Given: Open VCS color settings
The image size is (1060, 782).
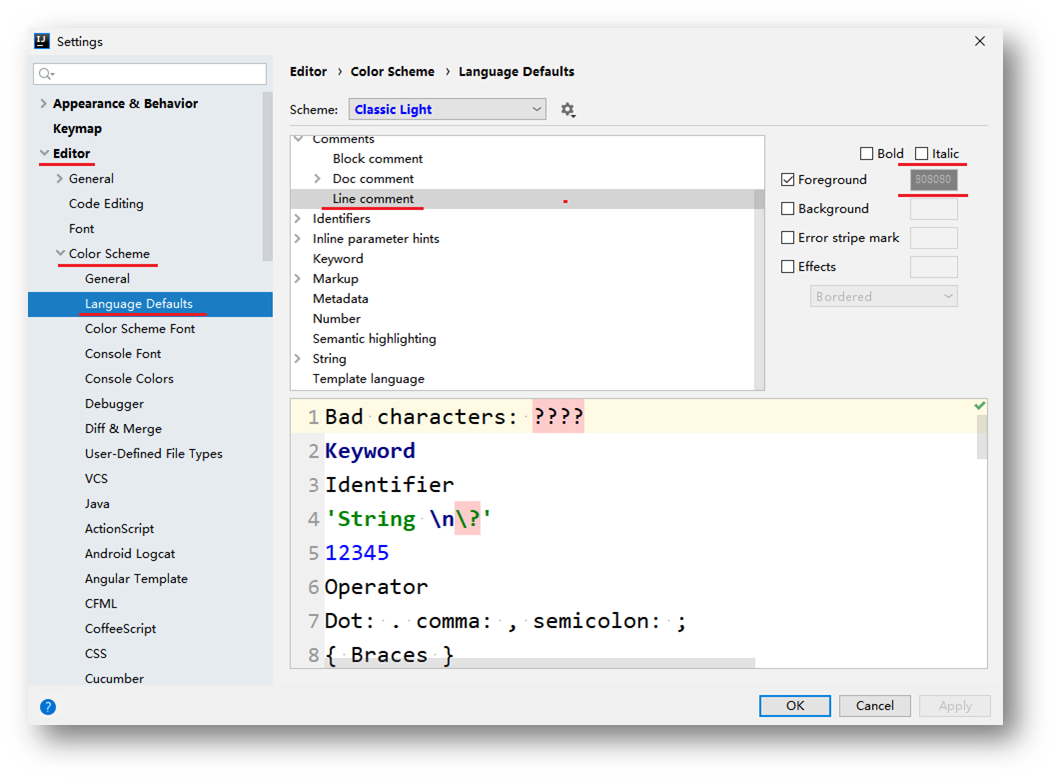Looking at the screenshot, I should [96, 479].
